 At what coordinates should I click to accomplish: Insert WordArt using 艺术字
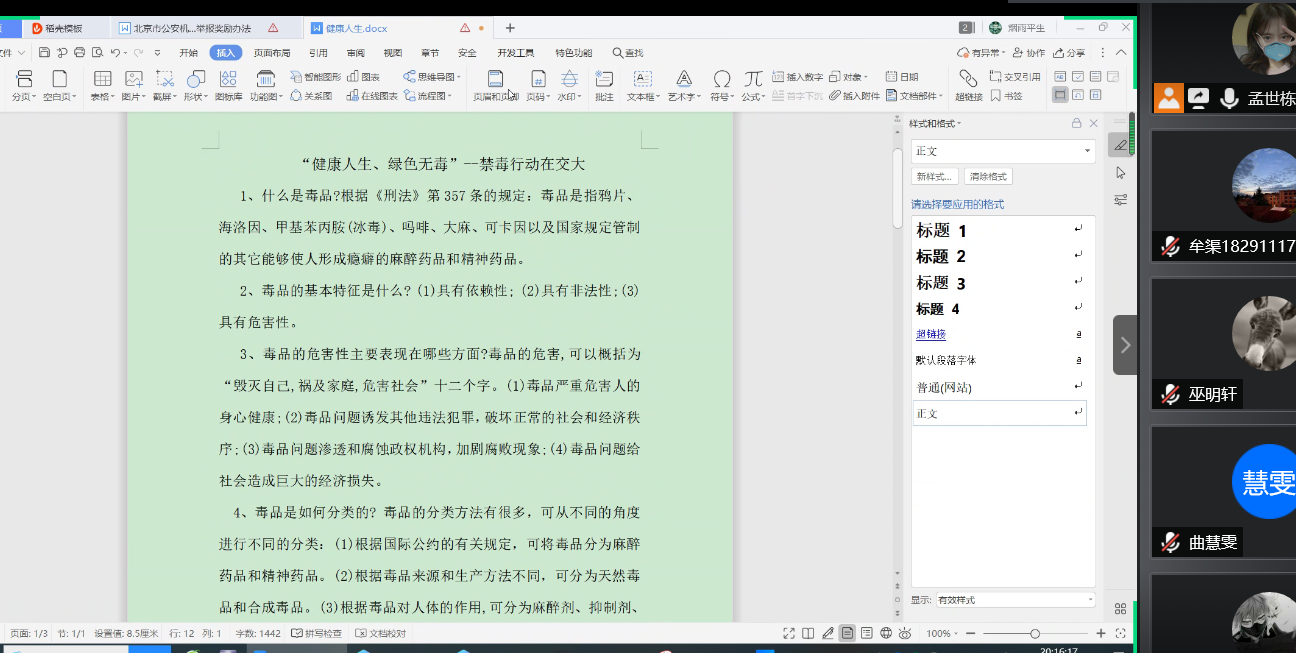684,80
